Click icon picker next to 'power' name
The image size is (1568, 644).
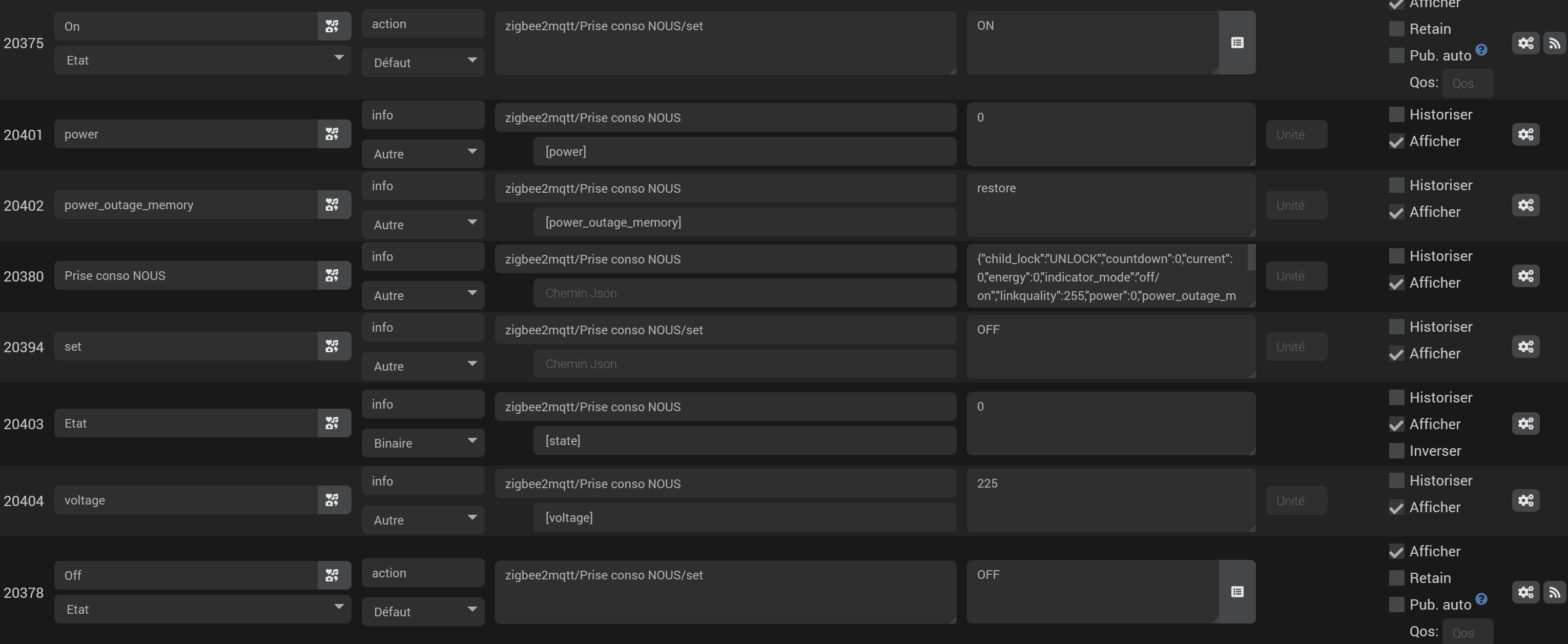click(333, 134)
